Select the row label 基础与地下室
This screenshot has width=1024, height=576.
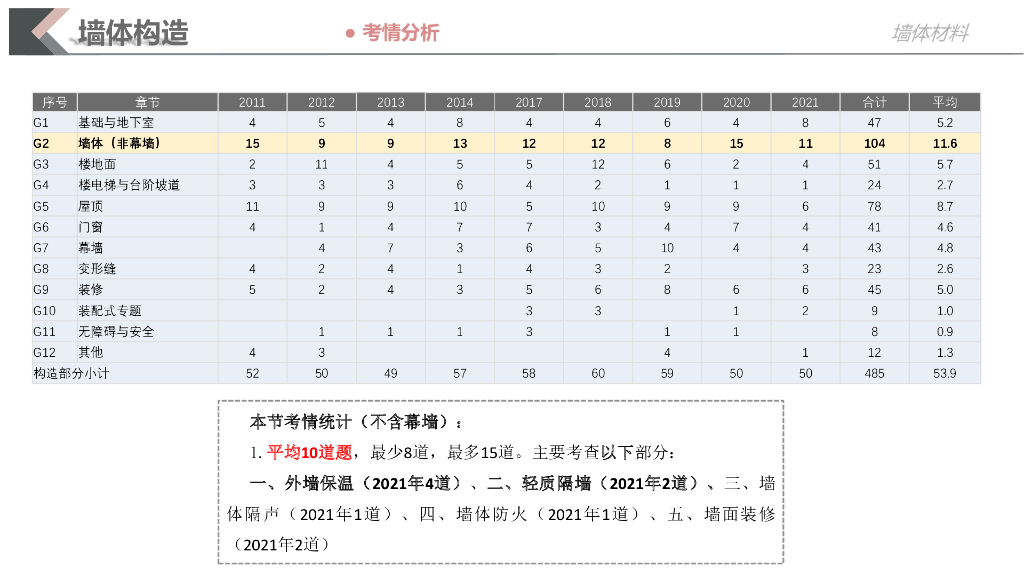point(116,122)
